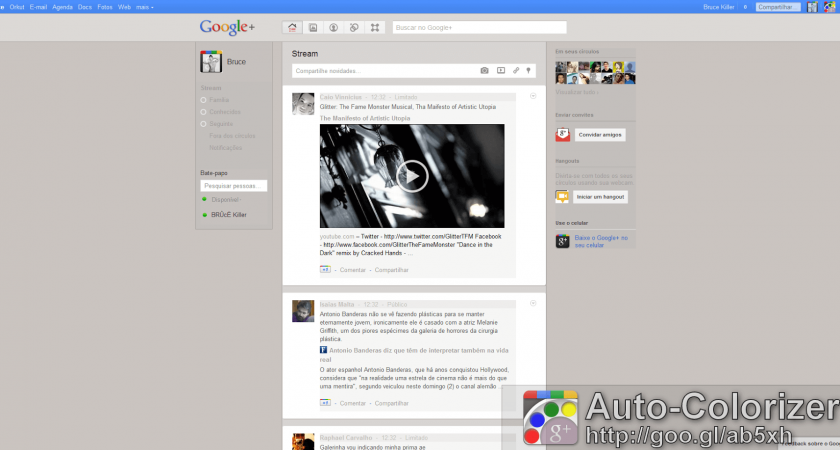This screenshot has height=450, width=840.
Task: Attach a link using the link icon
Action: point(515,70)
